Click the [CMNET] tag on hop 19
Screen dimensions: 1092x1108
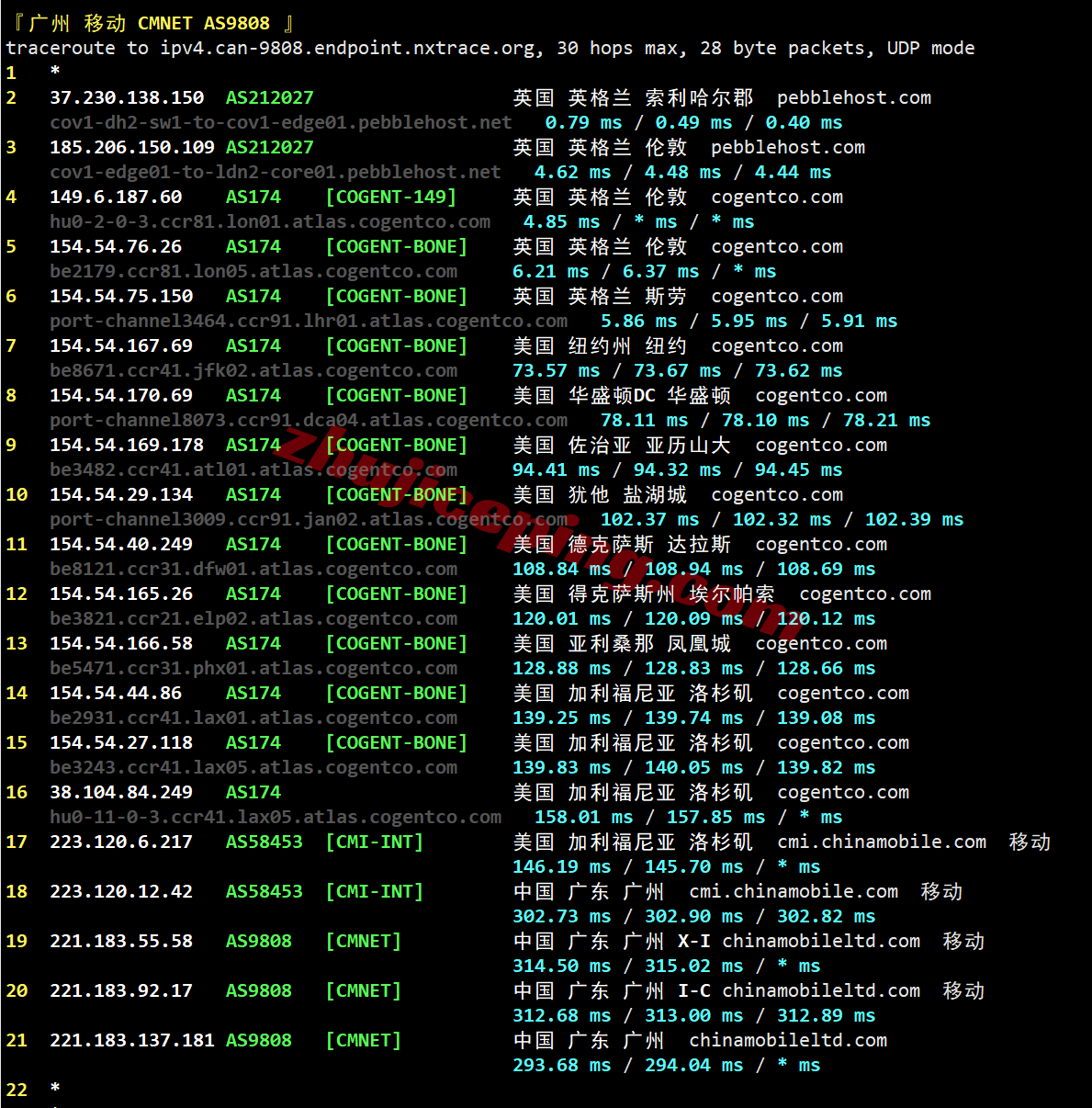pyautogui.click(x=363, y=941)
